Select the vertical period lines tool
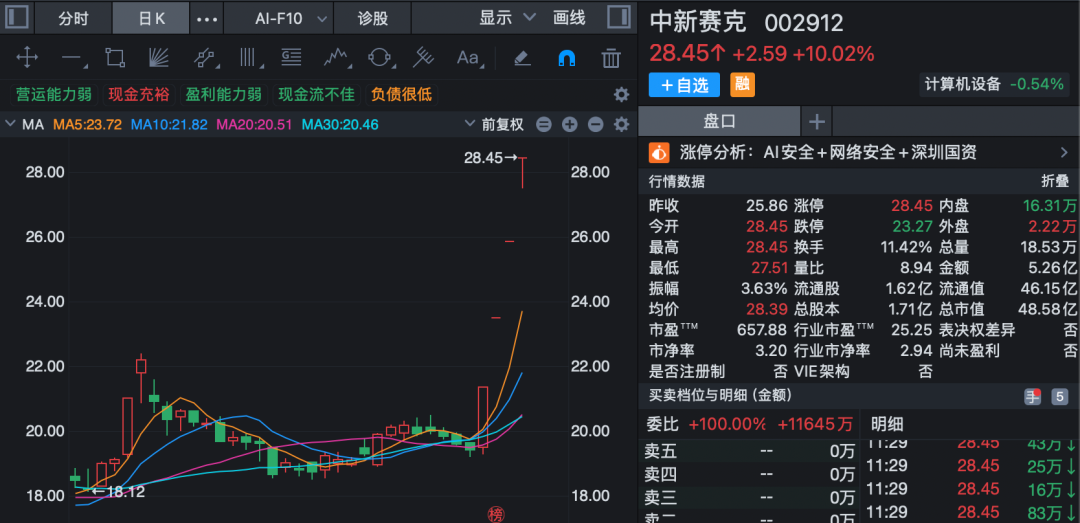1080x523 pixels. [x=249, y=58]
